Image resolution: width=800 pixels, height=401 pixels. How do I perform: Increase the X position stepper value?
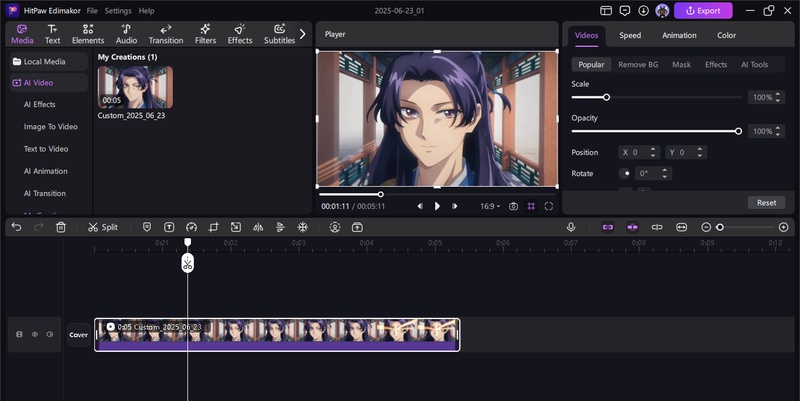tap(653, 149)
